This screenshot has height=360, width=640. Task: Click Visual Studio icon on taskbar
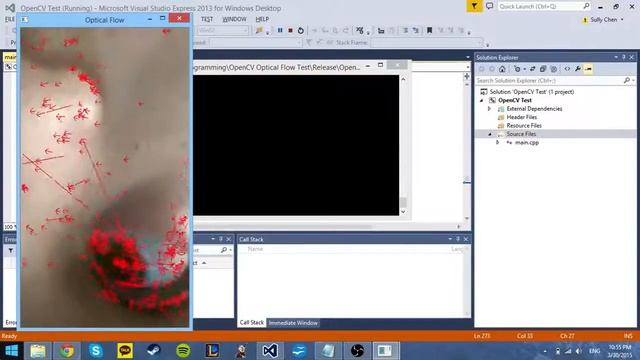(270, 351)
